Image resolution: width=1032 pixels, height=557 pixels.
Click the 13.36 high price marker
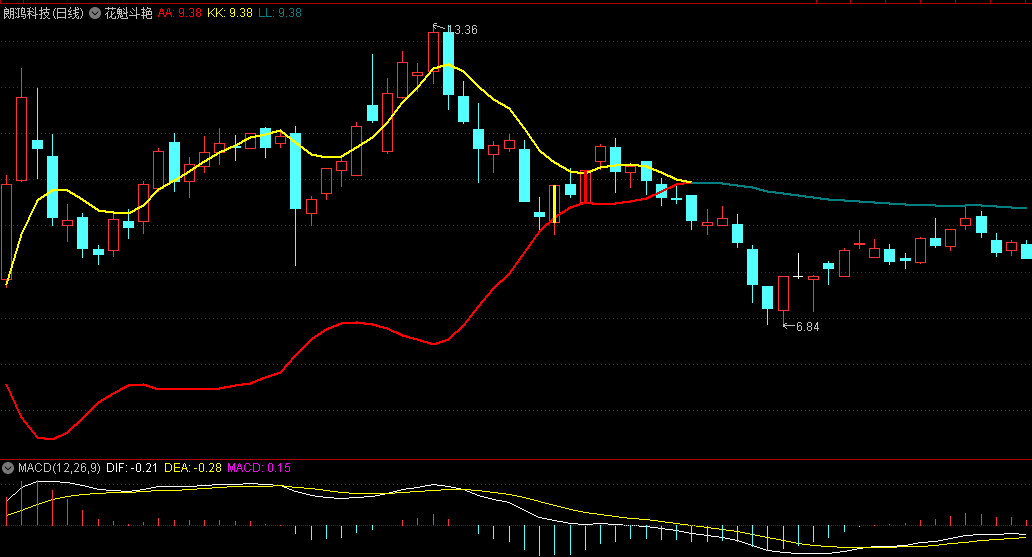click(x=462, y=30)
